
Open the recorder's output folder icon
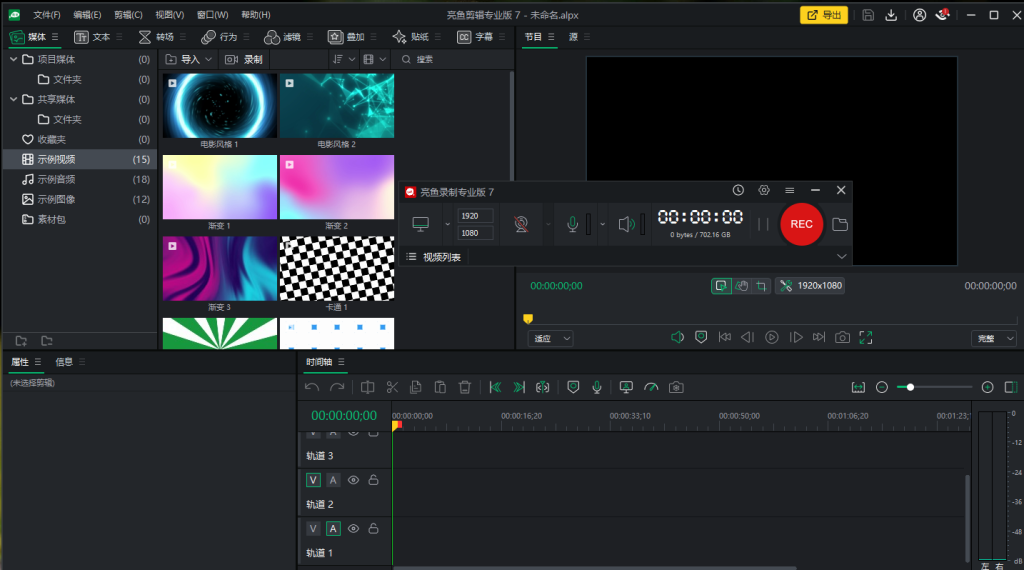click(x=840, y=225)
